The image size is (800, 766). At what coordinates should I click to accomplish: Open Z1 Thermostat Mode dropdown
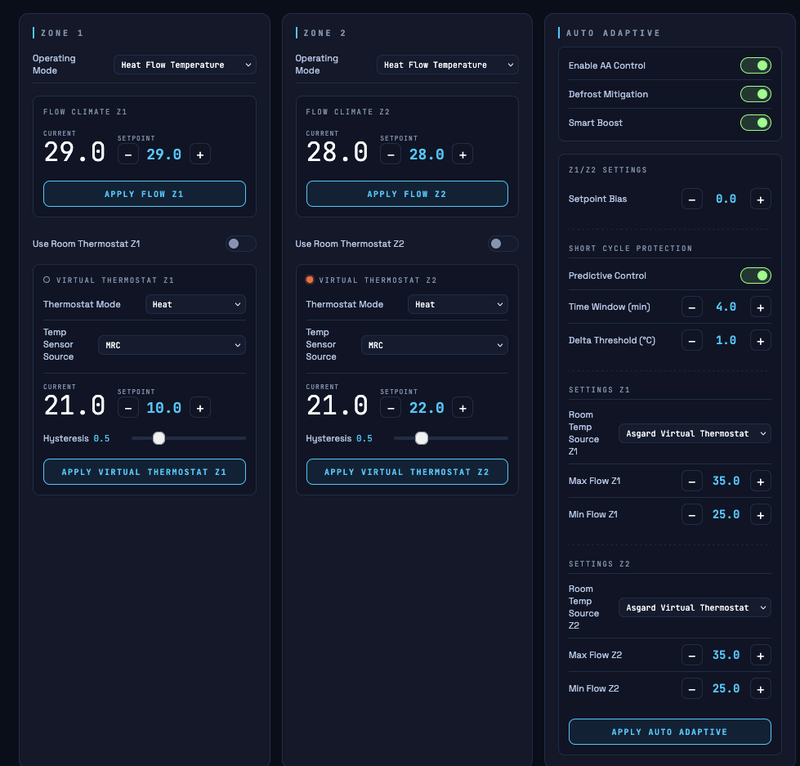click(195, 304)
